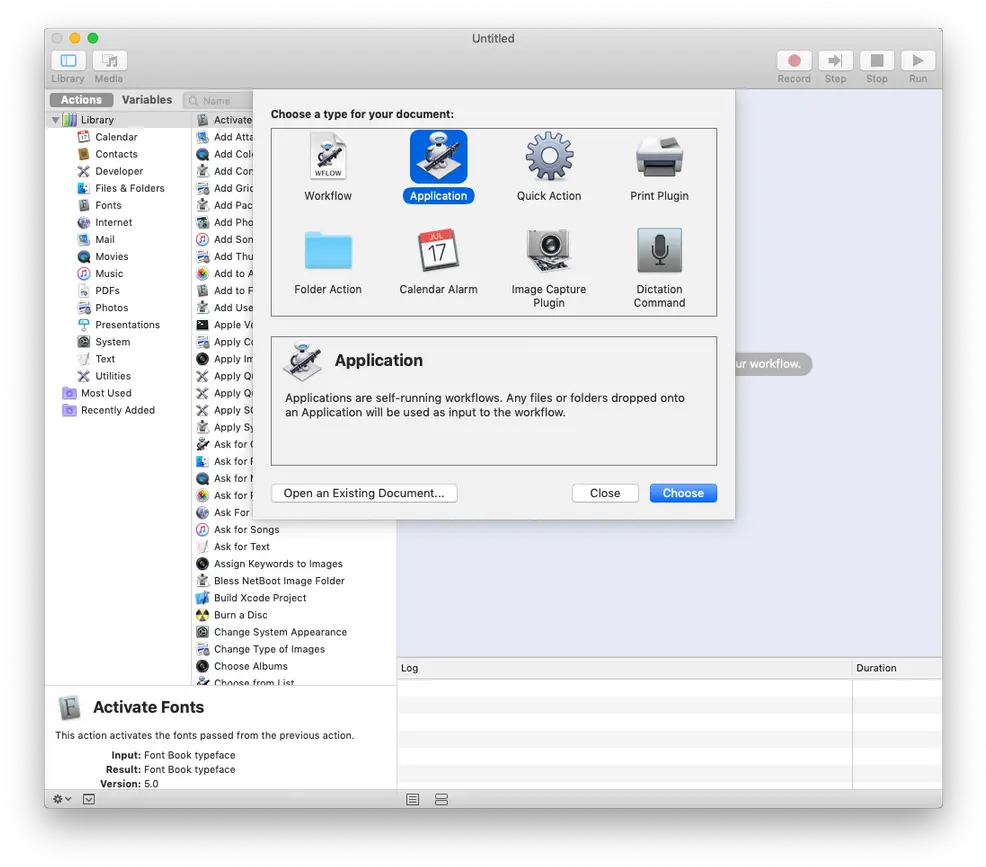986x867 pixels.
Task: Click the Step toolbar button
Action: coord(835,61)
